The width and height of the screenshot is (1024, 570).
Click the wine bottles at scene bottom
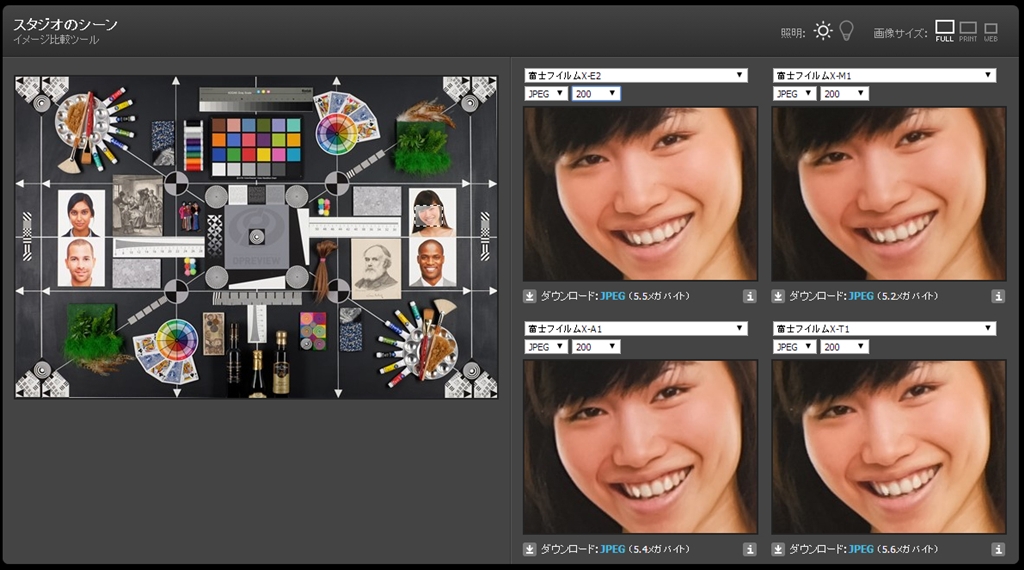(258, 362)
